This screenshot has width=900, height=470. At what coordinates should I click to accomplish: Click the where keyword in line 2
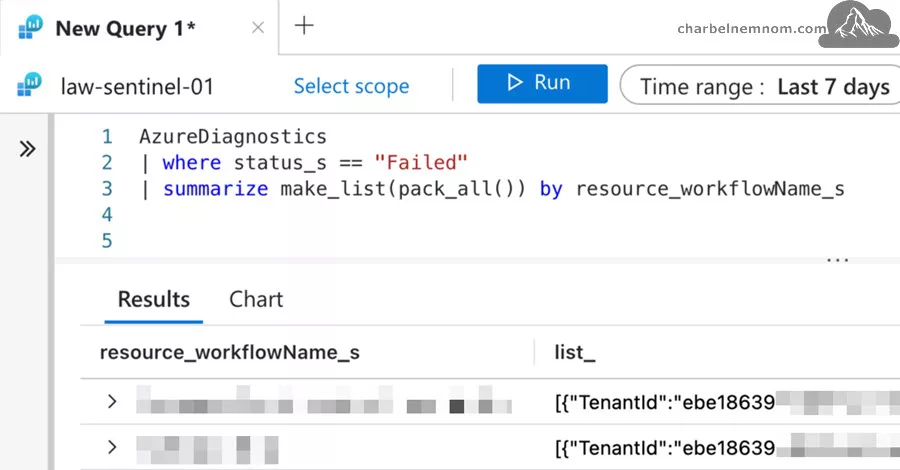coord(192,162)
